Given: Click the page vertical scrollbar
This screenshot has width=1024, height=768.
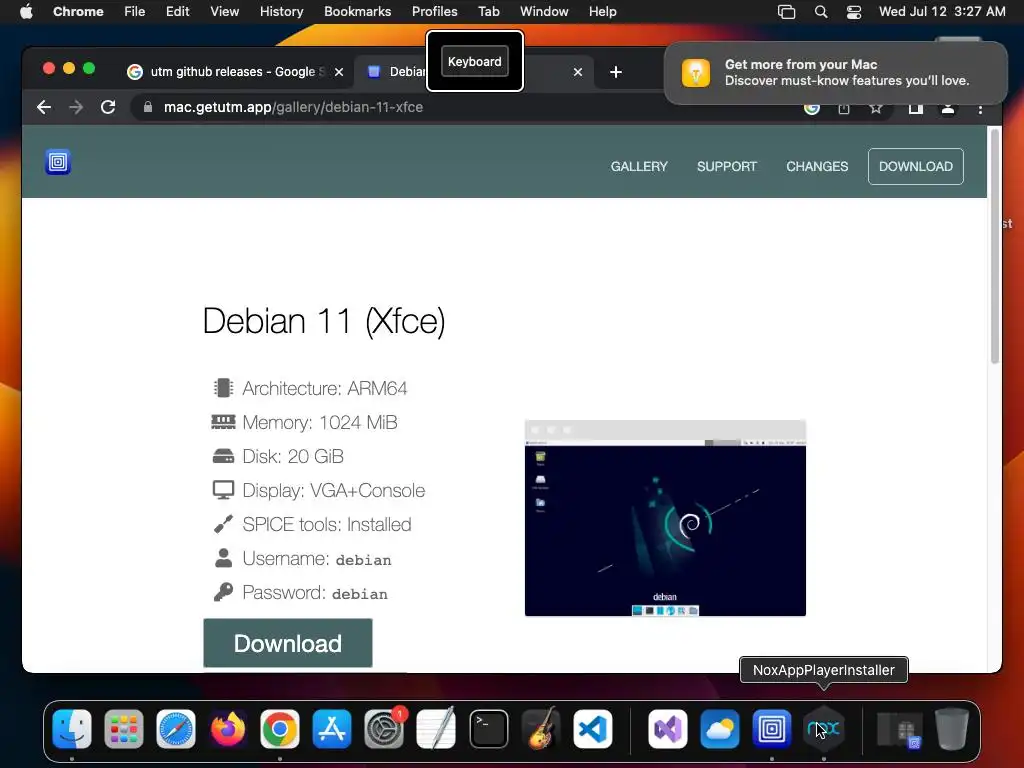Looking at the screenshot, I should pos(995,246).
